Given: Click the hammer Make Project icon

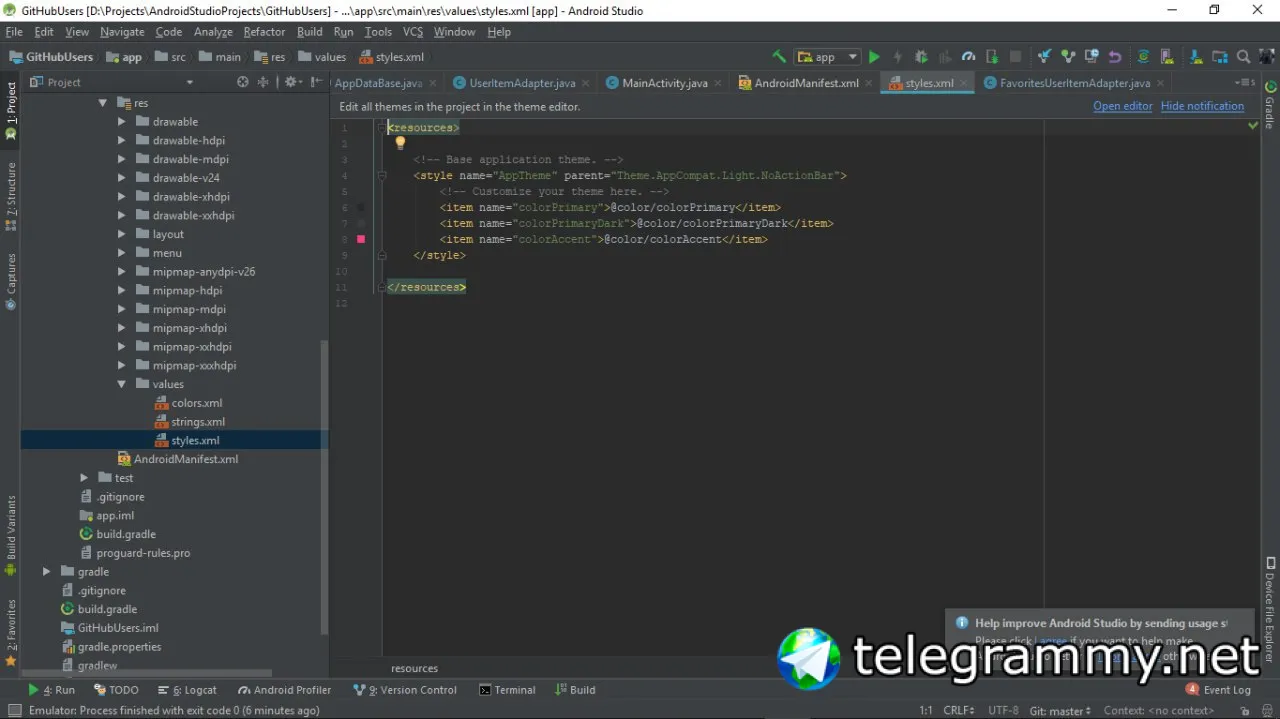Looking at the screenshot, I should tap(779, 57).
